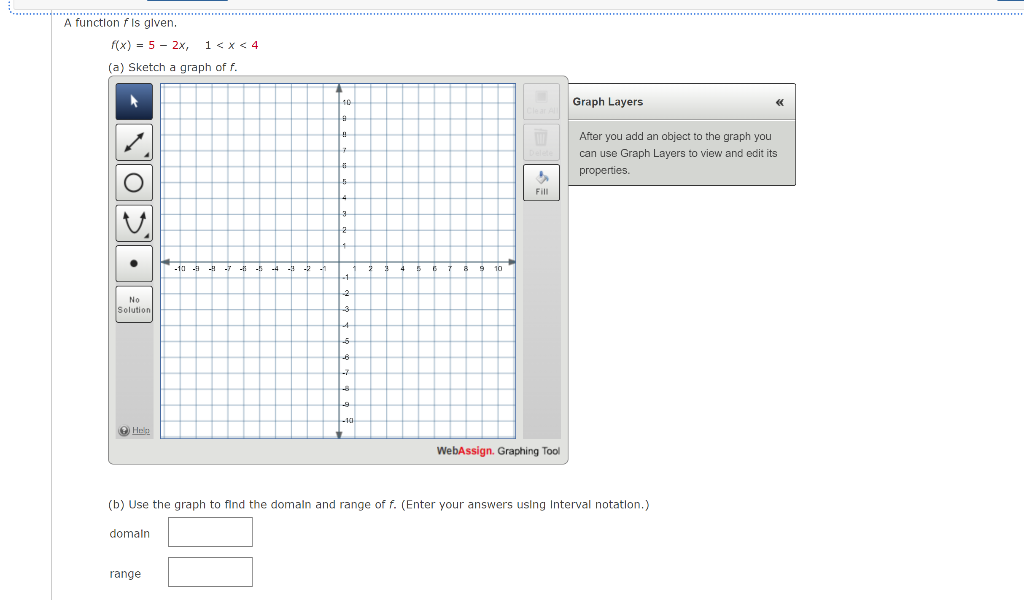
Task: Click the '(a) Sketch a graph of f.' text
Action: click(172, 67)
